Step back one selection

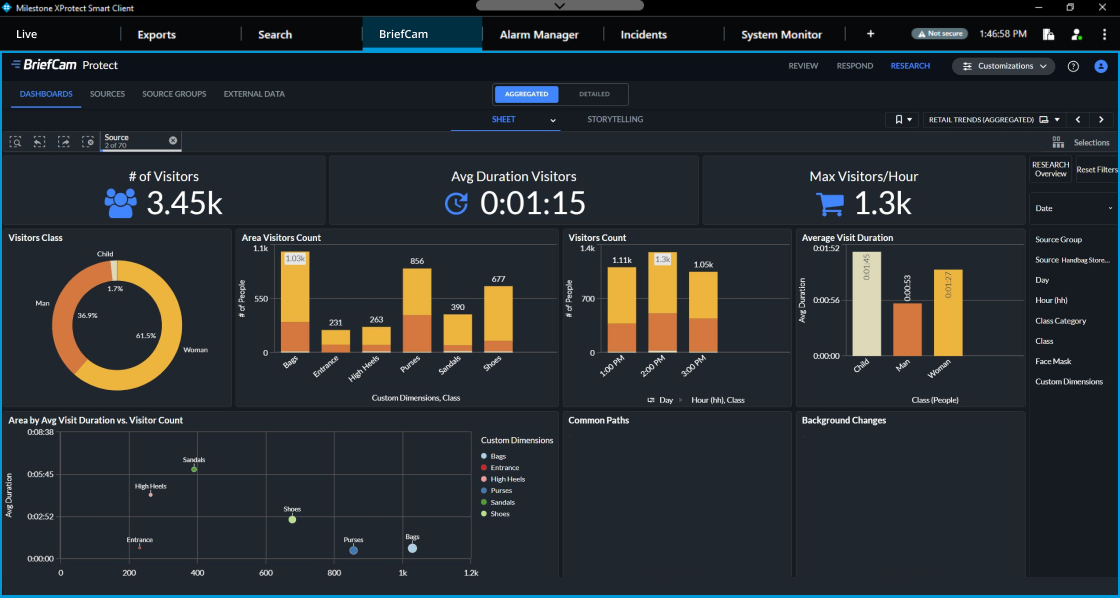pyautogui.click(x=39, y=142)
